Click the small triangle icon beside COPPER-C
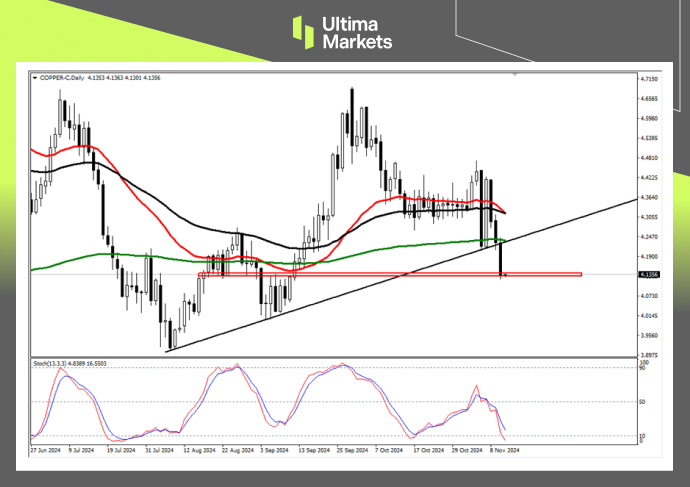Viewport: 690px width, 487px height. (x=35, y=76)
